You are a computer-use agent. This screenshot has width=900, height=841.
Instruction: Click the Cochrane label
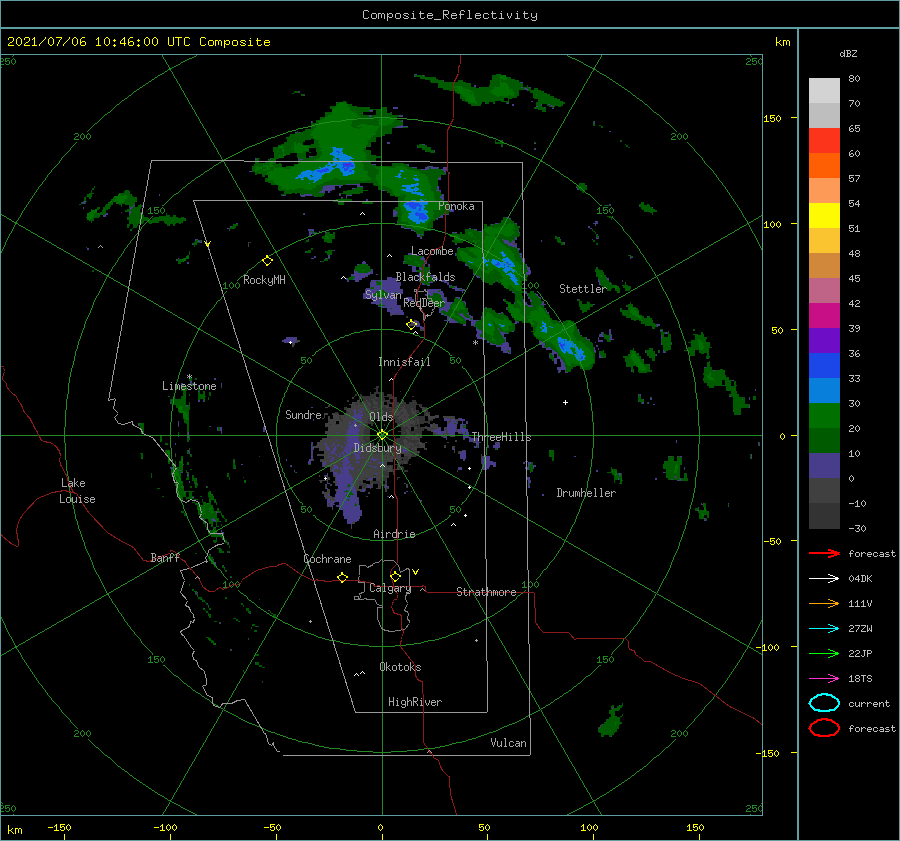point(327,559)
